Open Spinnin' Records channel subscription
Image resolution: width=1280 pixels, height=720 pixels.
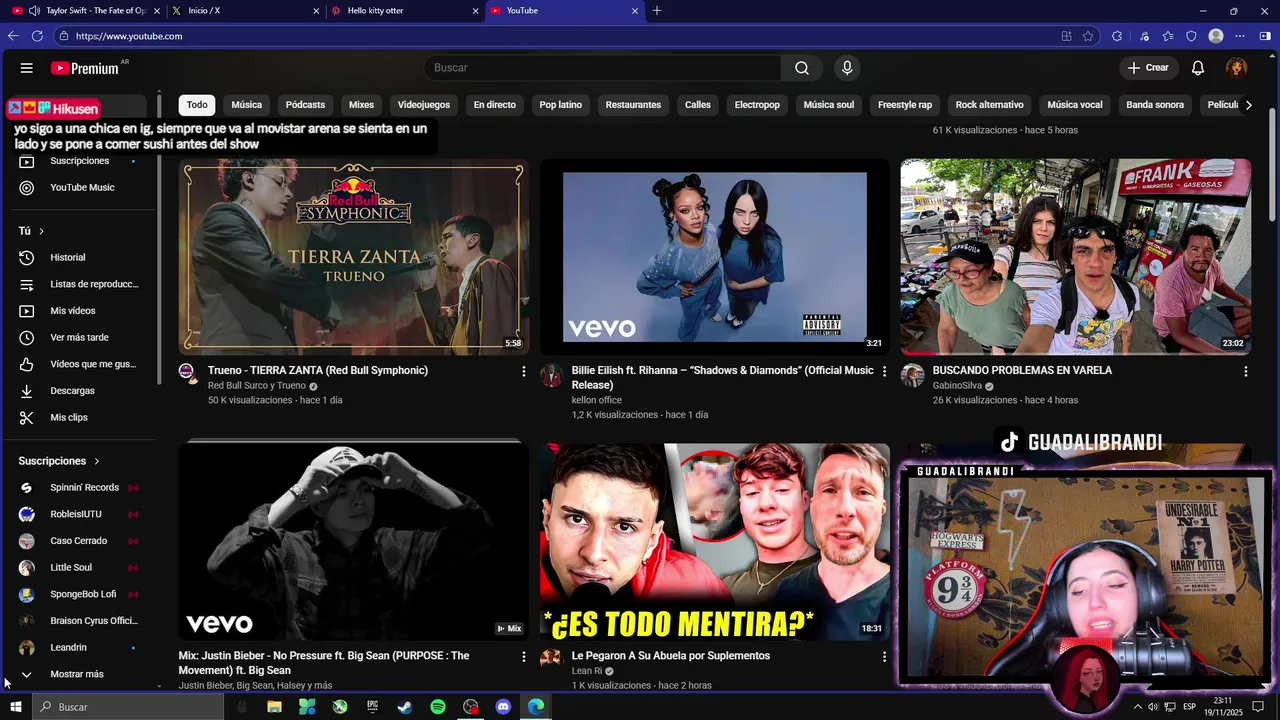click(x=80, y=488)
